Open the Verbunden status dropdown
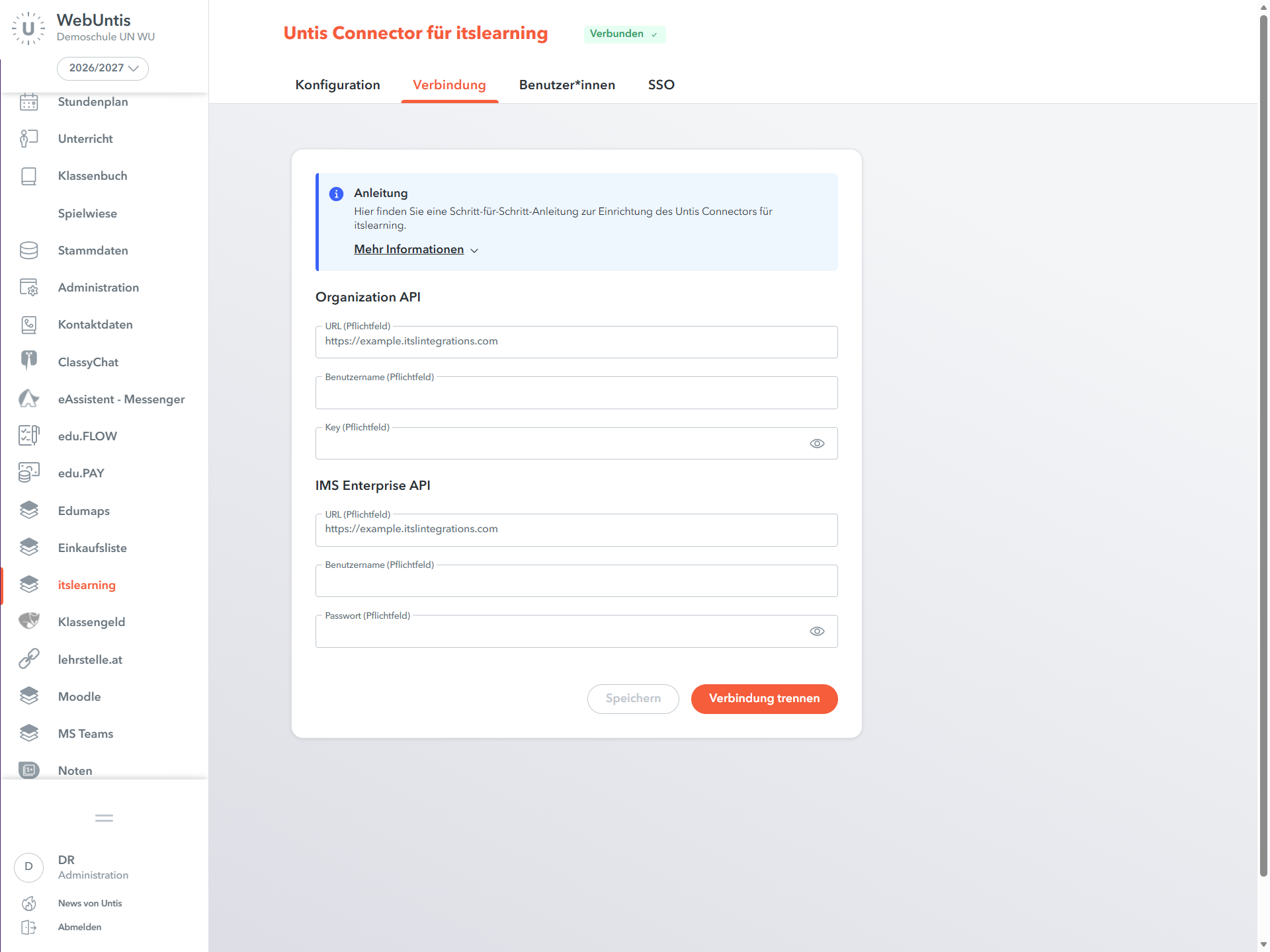Image resolution: width=1270 pixels, height=952 pixels. click(x=624, y=34)
